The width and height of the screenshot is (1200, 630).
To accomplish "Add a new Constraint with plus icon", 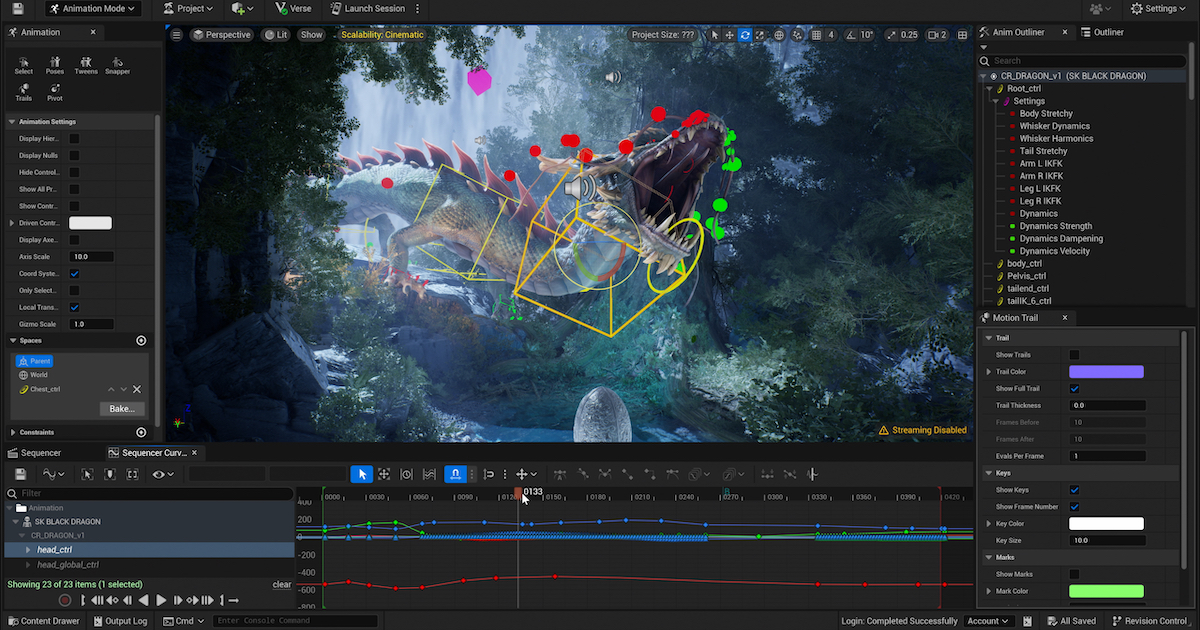I will [x=141, y=433].
